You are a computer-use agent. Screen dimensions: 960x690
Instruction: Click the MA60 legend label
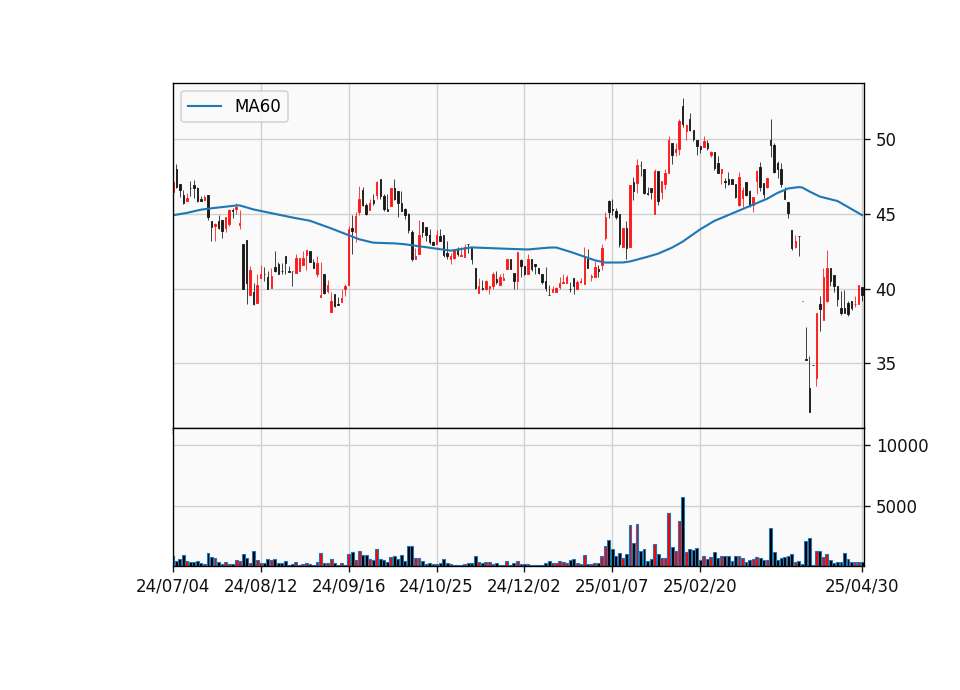pos(257,107)
